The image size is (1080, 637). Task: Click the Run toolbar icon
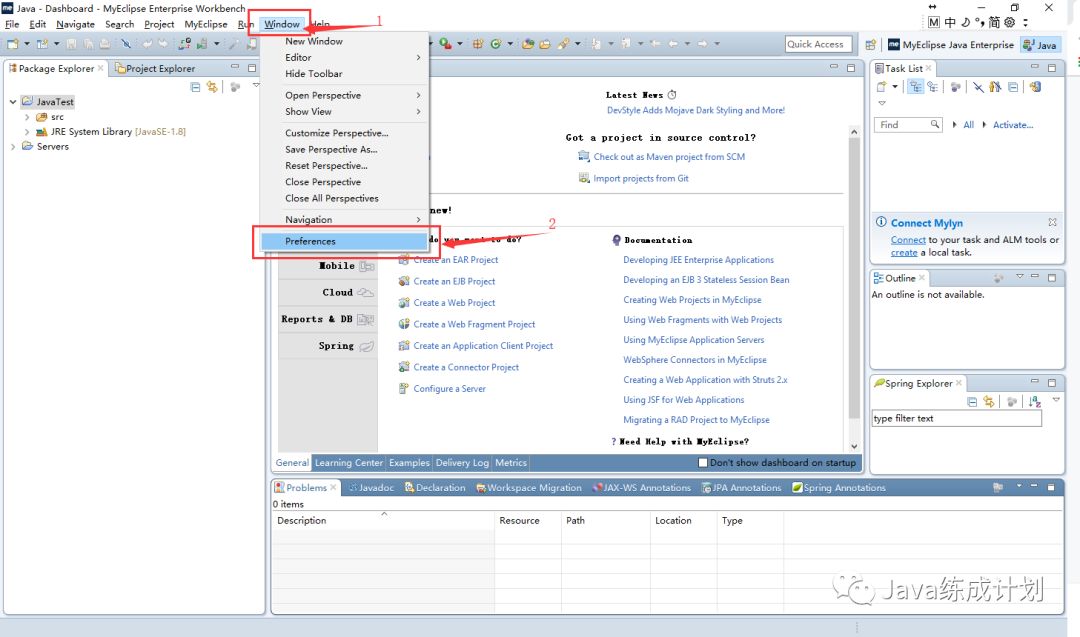(446, 43)
